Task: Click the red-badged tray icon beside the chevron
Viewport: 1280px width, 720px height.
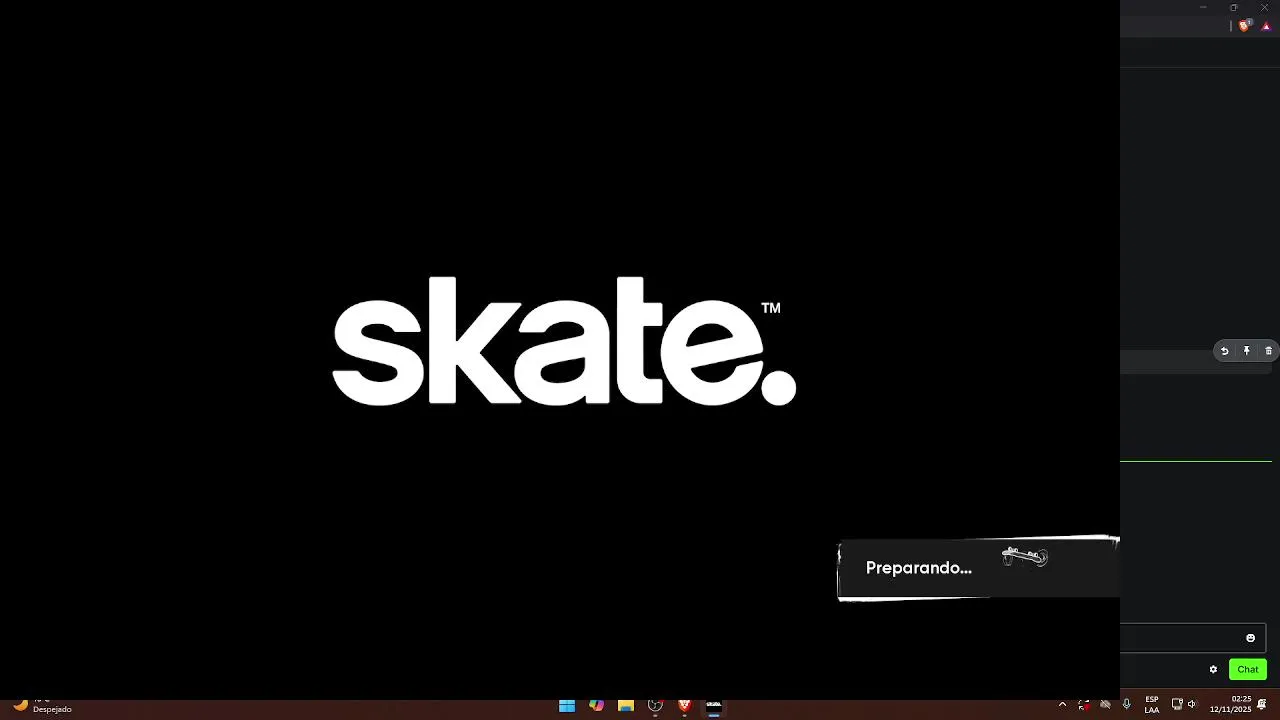Action: click(1084, 705)
